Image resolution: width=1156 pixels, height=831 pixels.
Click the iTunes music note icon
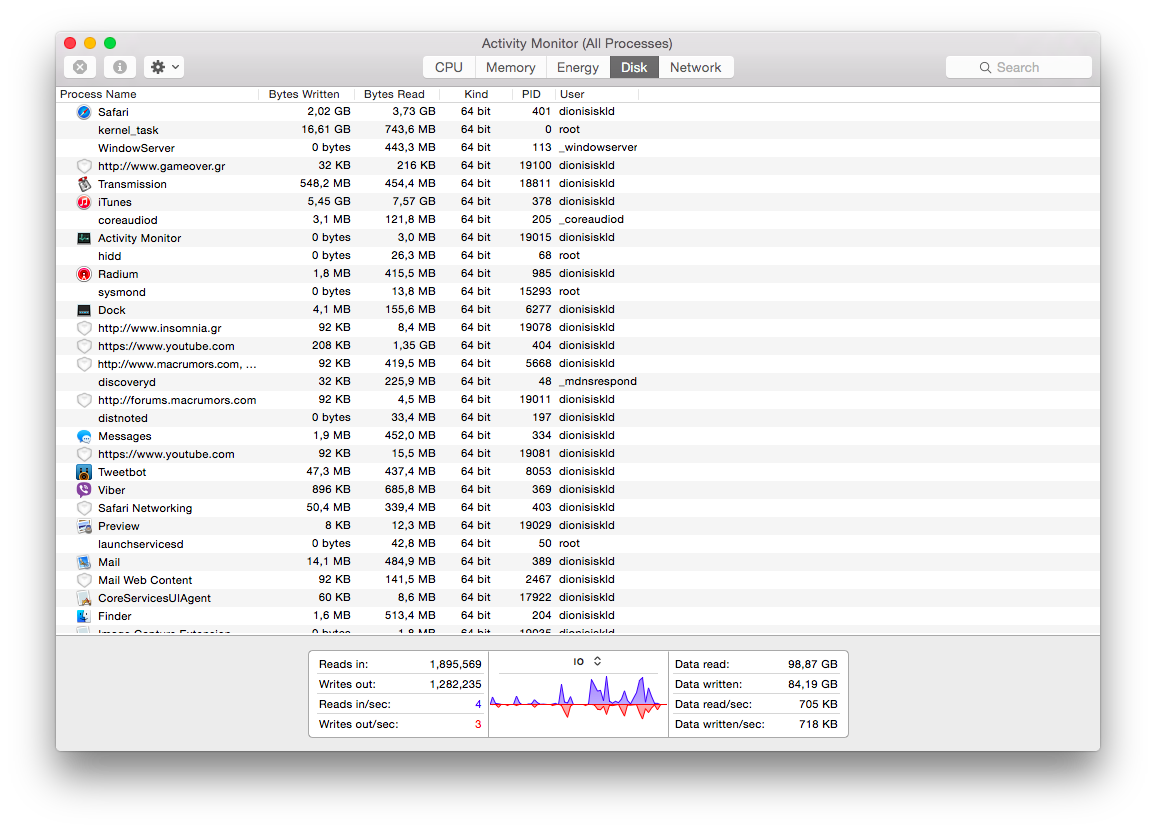click(x=84, y=202)
